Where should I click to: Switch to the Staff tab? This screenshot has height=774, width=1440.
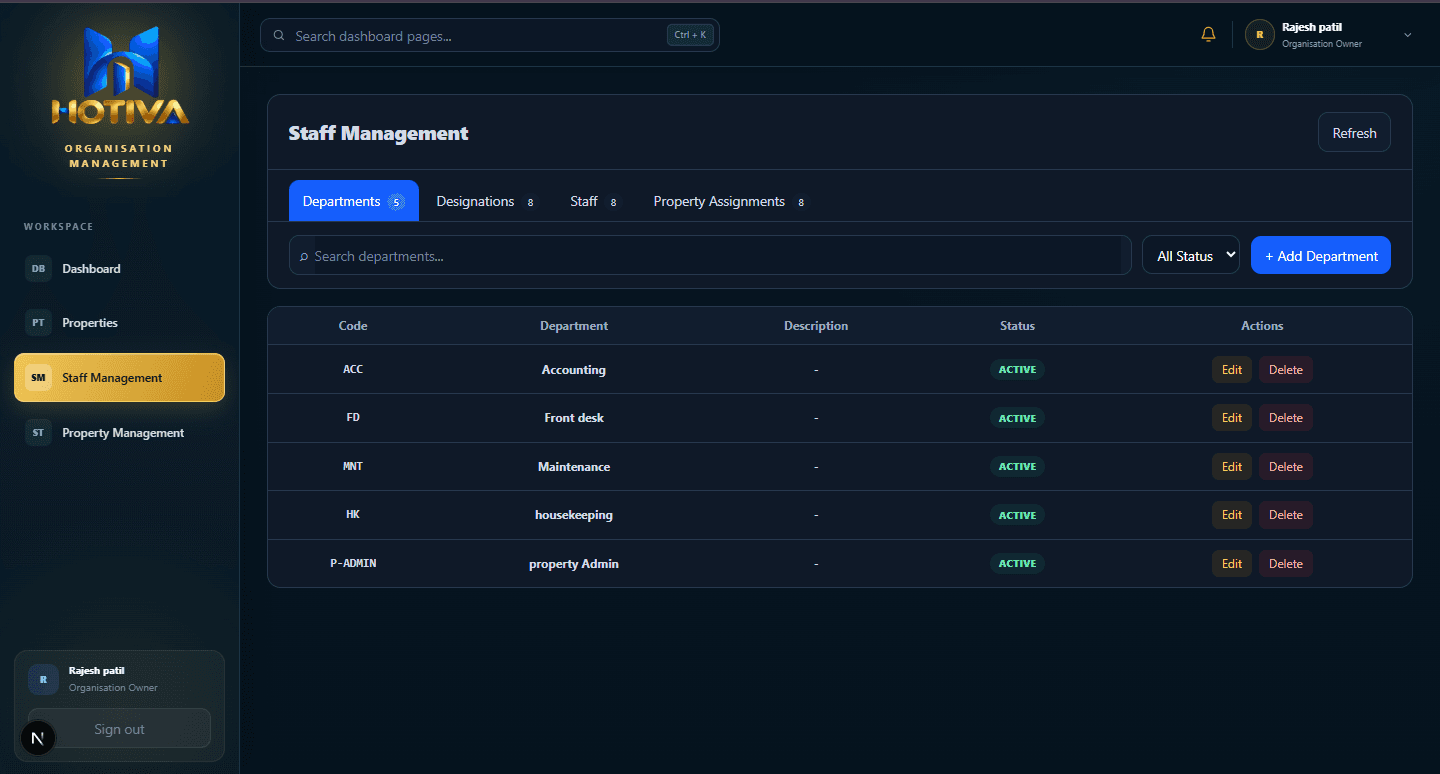(x=593, y=201)
